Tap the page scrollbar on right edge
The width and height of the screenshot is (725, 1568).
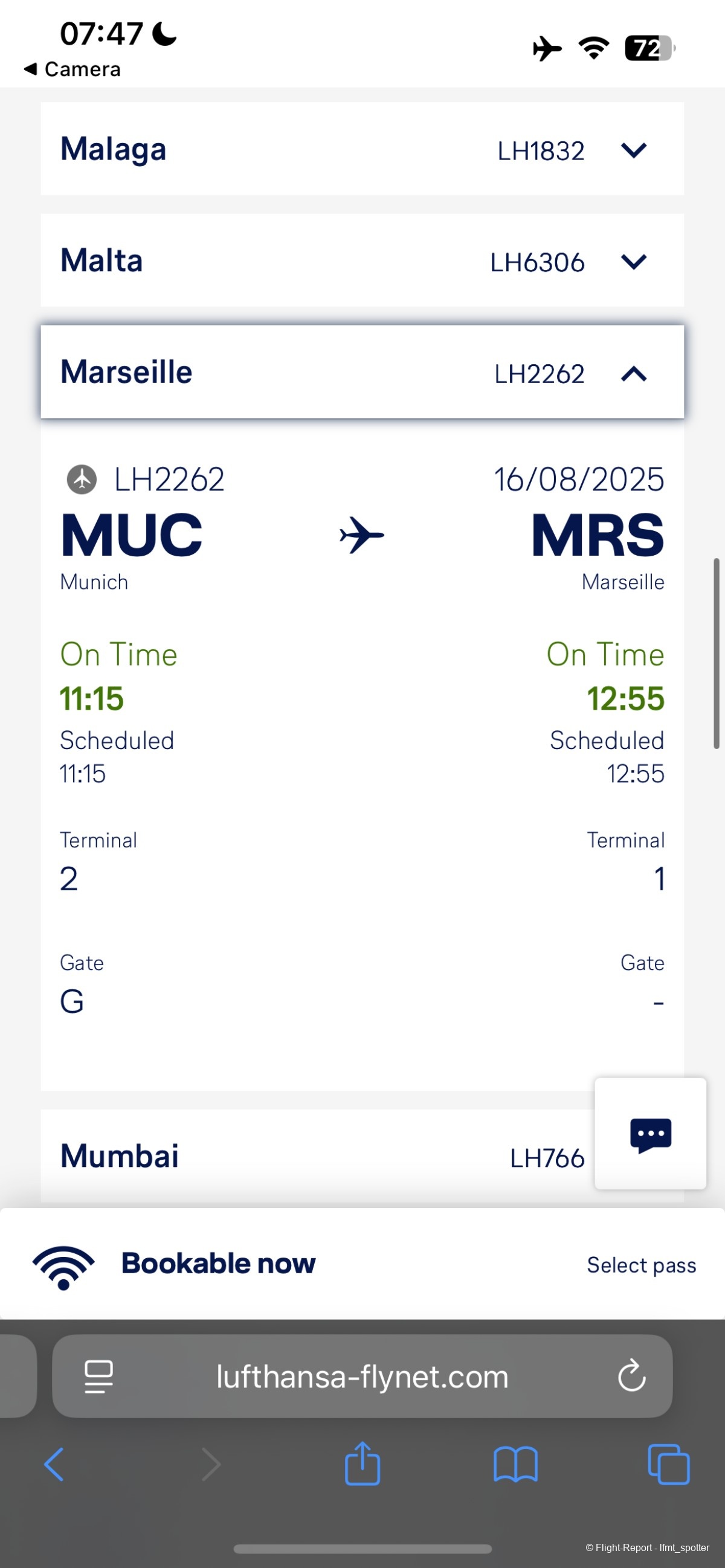tap(717, 652)
